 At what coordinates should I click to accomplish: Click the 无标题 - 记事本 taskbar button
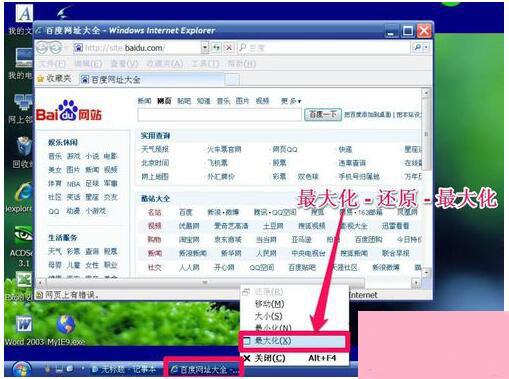[x=124, y=369]
